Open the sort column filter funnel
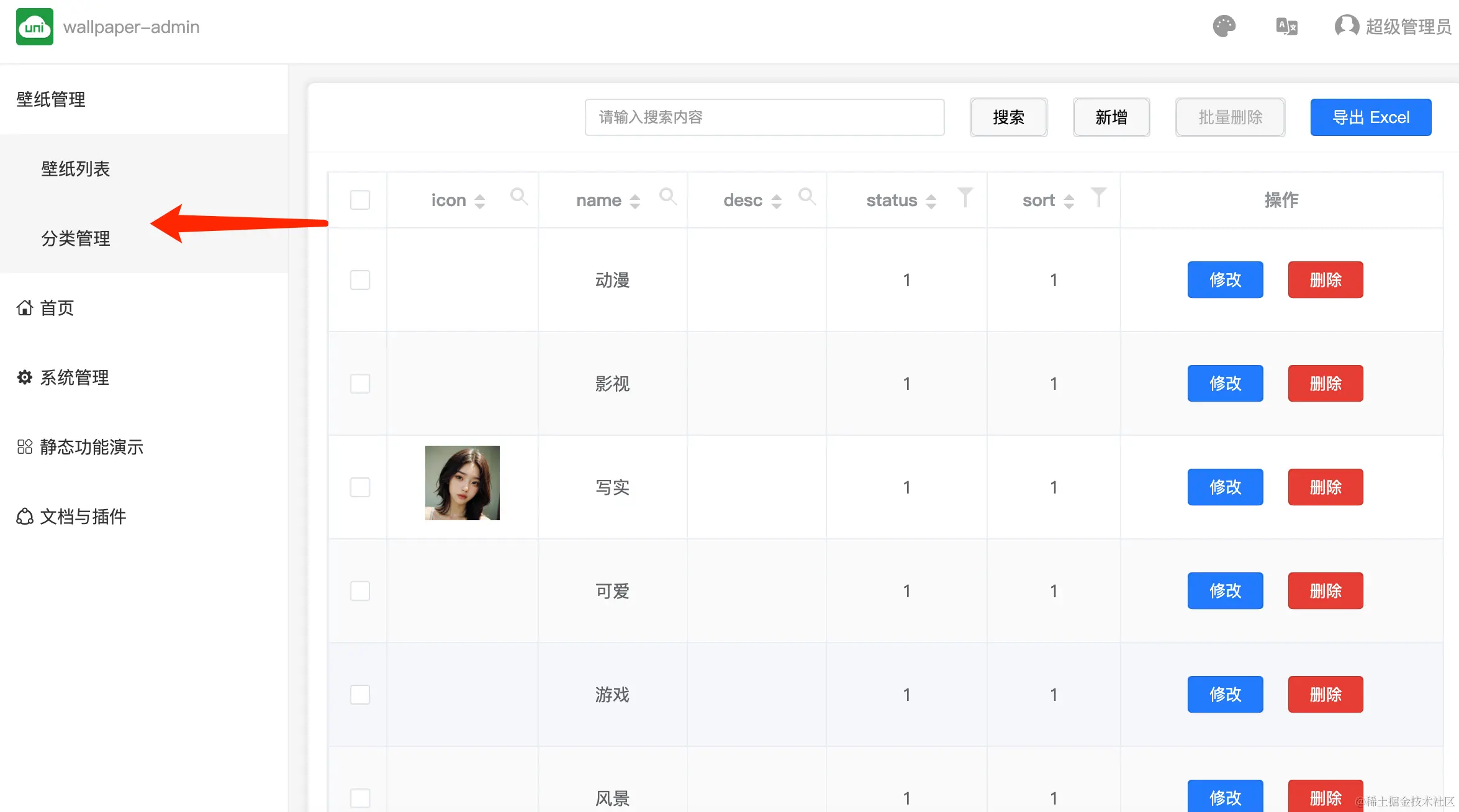The image size is (1459, 812). [1098, 197]
